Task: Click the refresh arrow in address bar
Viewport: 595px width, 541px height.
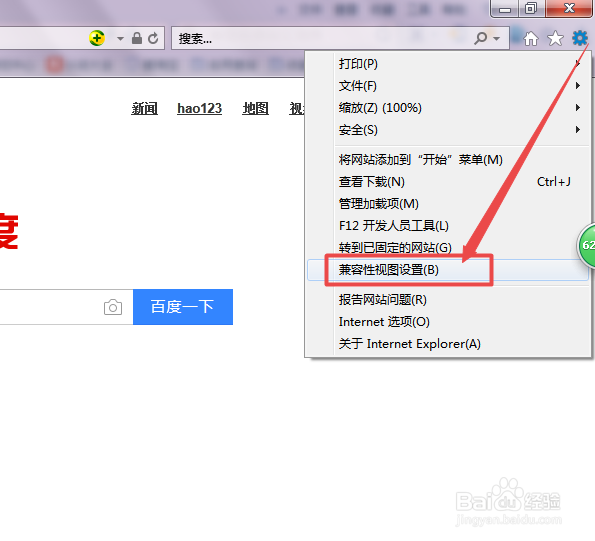Action: [x=153, y=38]
